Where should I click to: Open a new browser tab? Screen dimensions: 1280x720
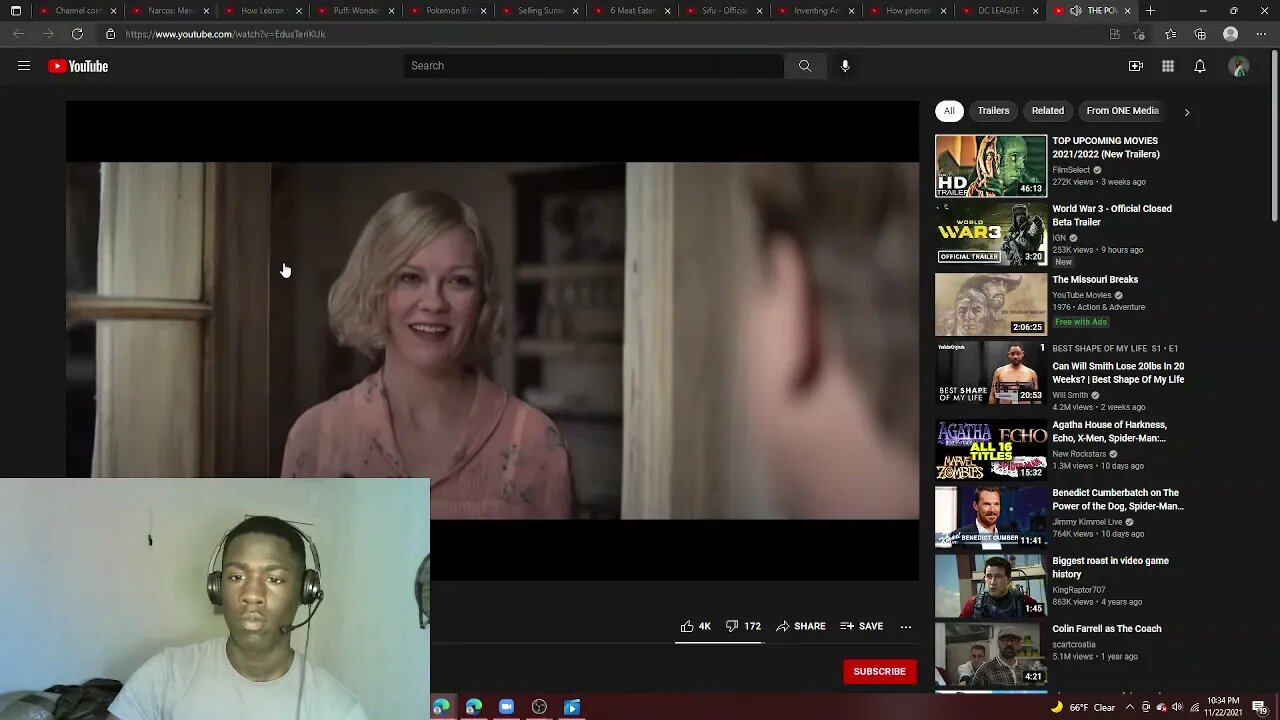click(x=1150, y=11)
